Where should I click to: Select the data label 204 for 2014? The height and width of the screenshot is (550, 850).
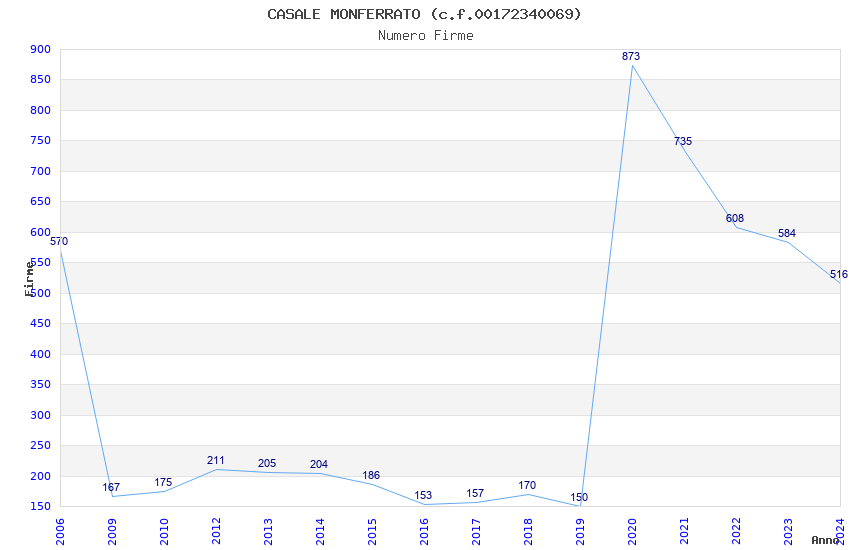[319, 464]
